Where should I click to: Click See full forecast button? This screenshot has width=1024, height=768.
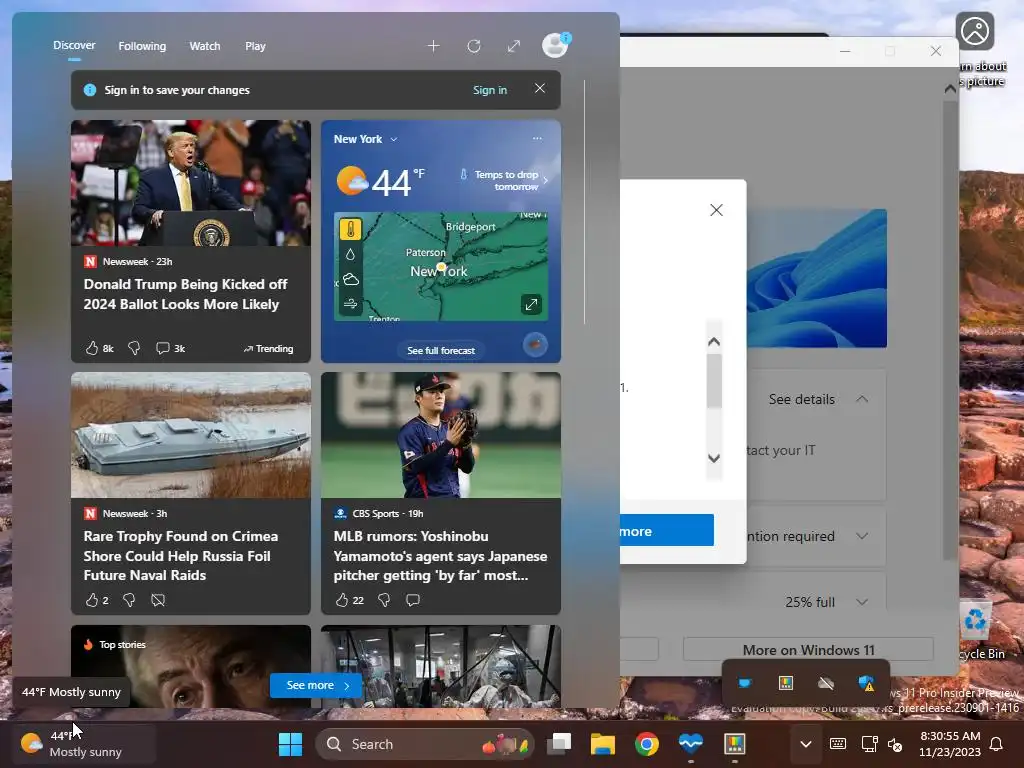tap(441, 351)
